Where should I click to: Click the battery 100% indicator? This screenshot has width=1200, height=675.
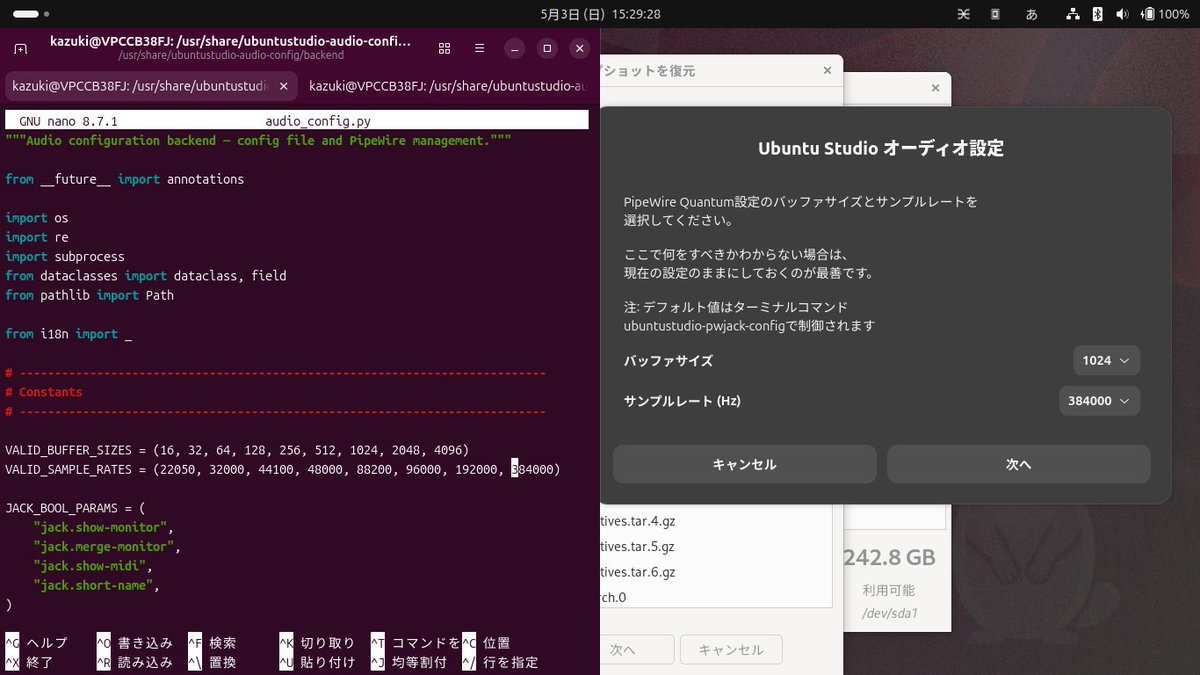(x=1166, y=14)
